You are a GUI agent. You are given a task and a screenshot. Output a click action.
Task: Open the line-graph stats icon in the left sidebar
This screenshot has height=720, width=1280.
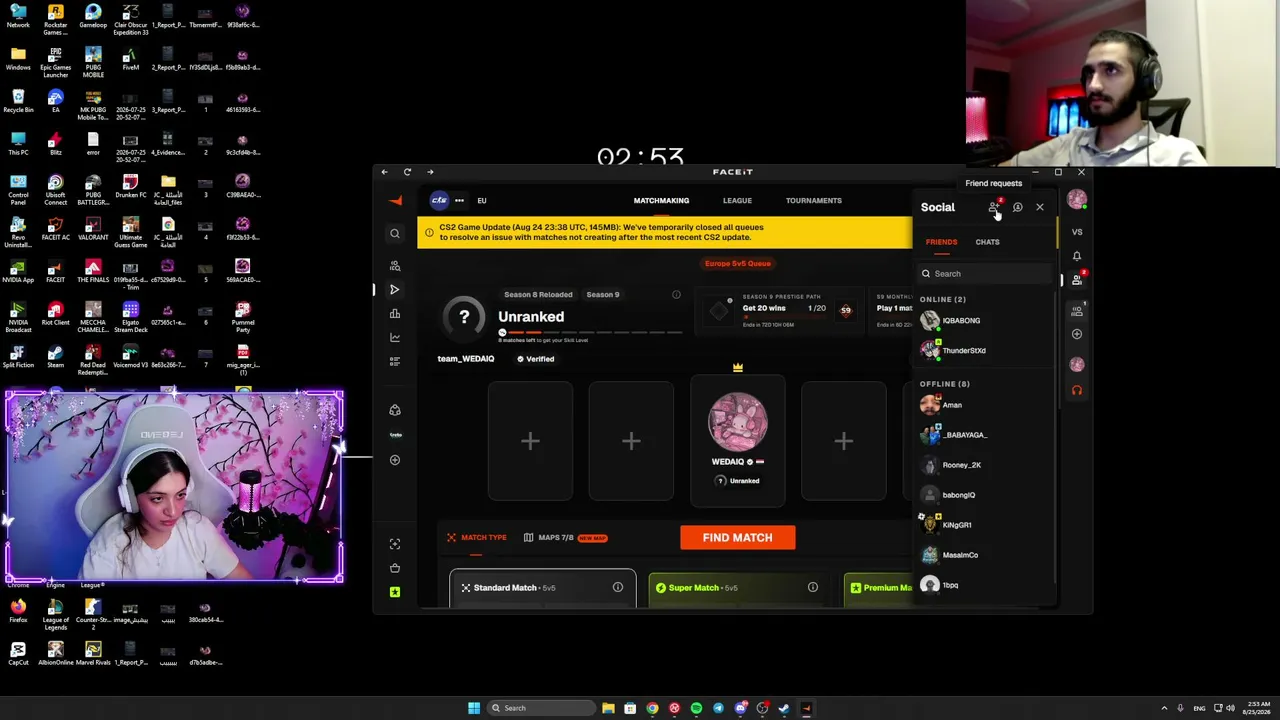tap(395, 338)
